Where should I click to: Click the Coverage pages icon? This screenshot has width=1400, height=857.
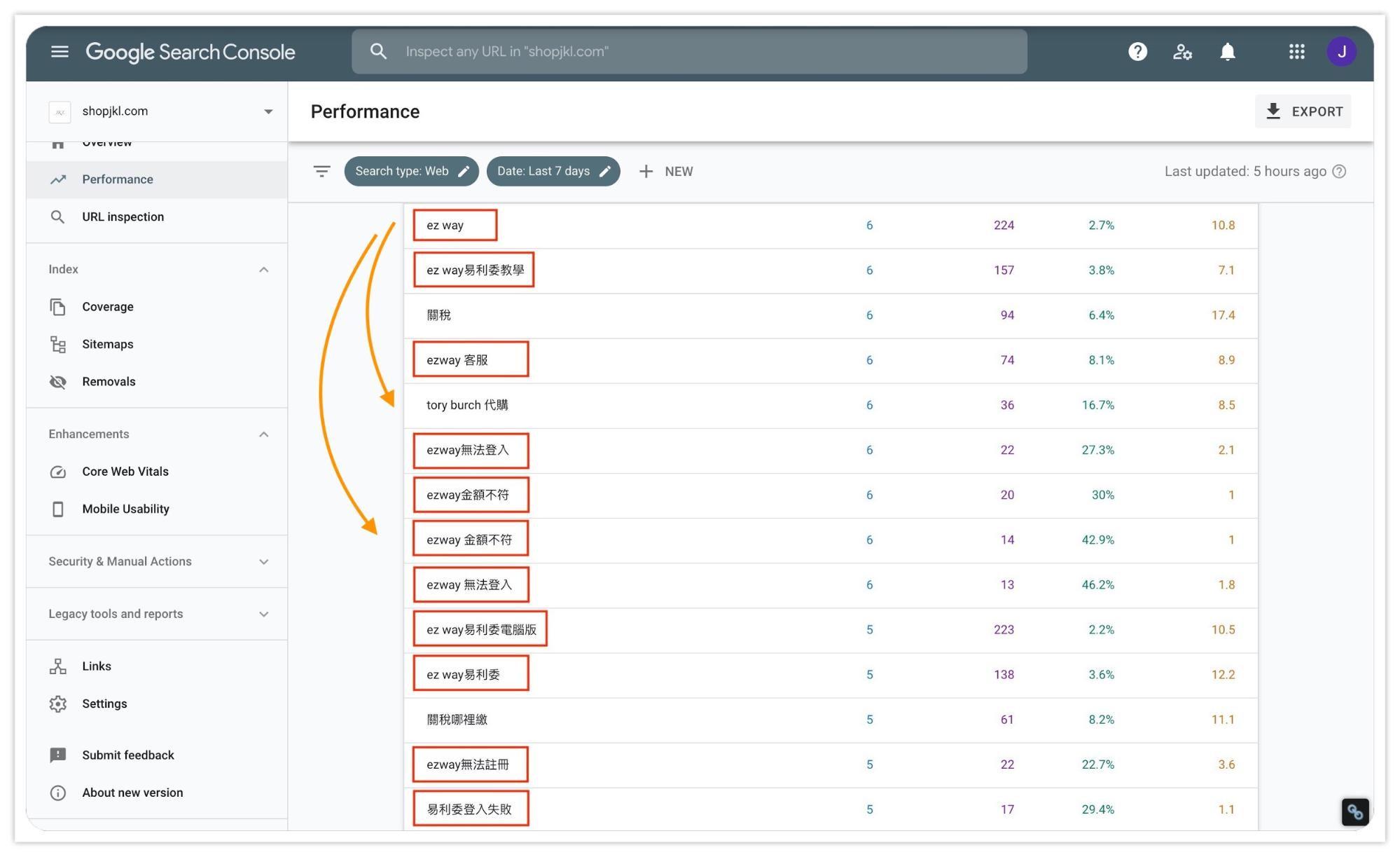coord(57,306)
